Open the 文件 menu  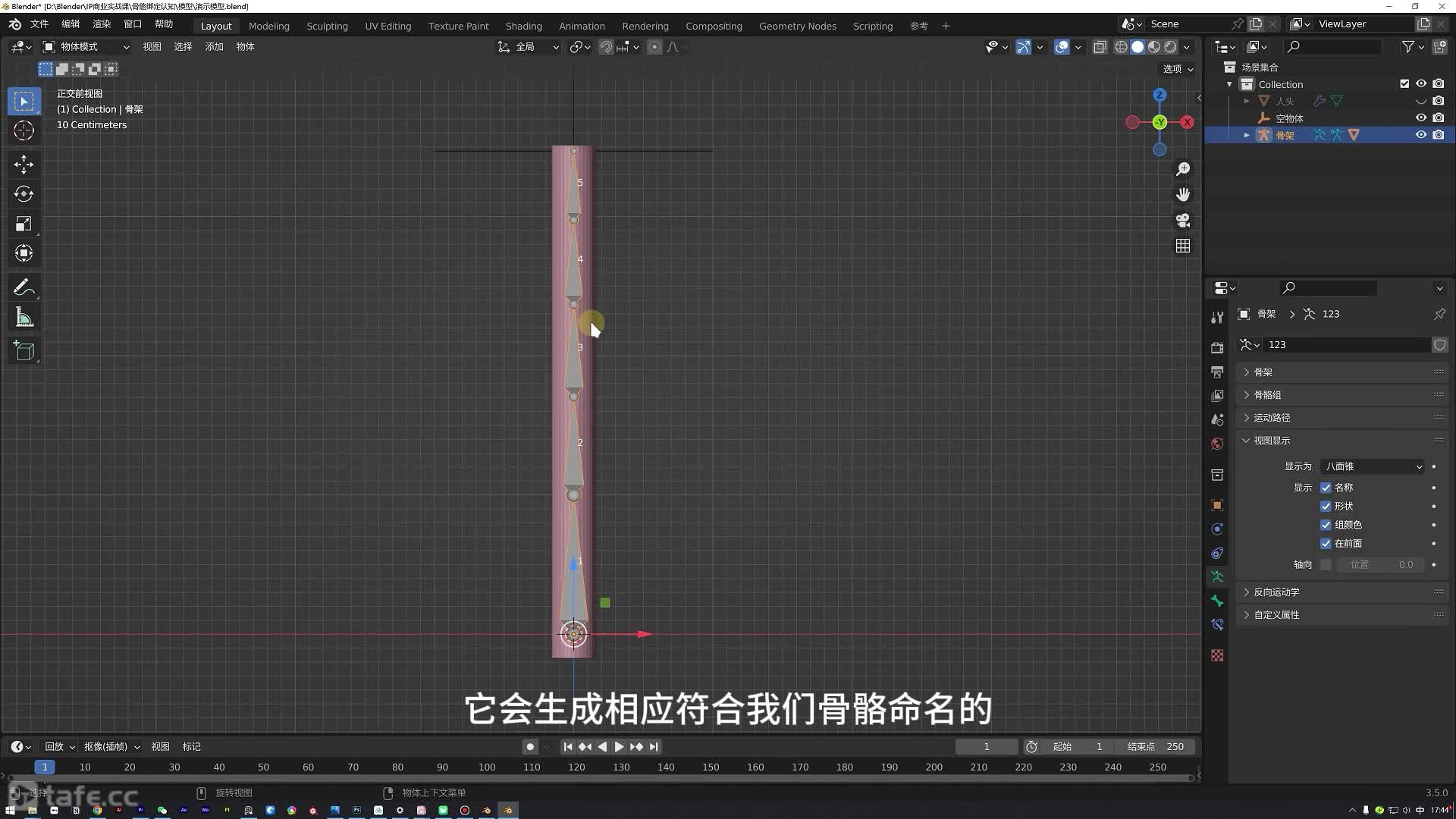(x=39, y=24)
